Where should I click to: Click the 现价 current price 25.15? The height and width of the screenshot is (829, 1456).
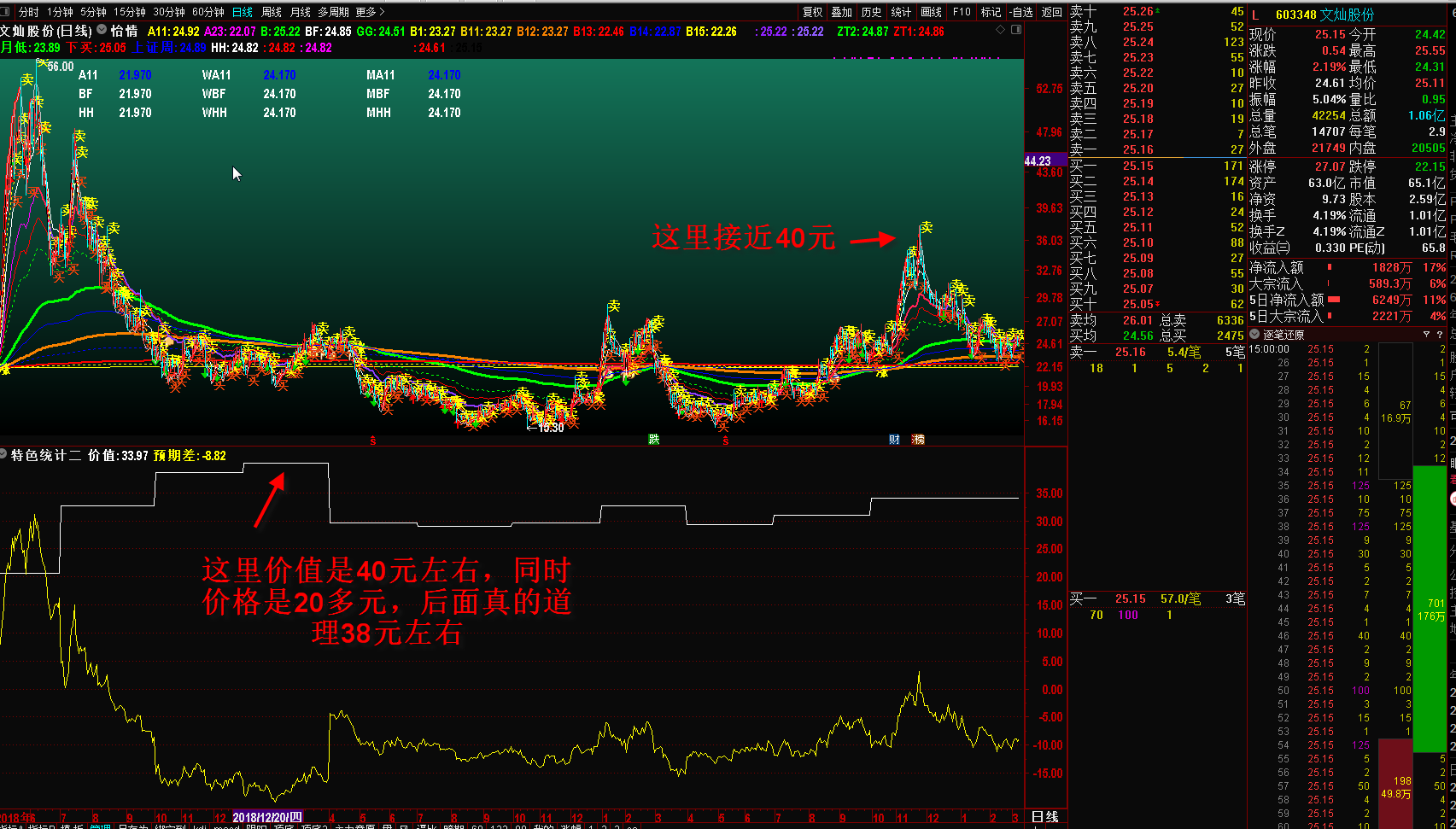pos(1330,34)
